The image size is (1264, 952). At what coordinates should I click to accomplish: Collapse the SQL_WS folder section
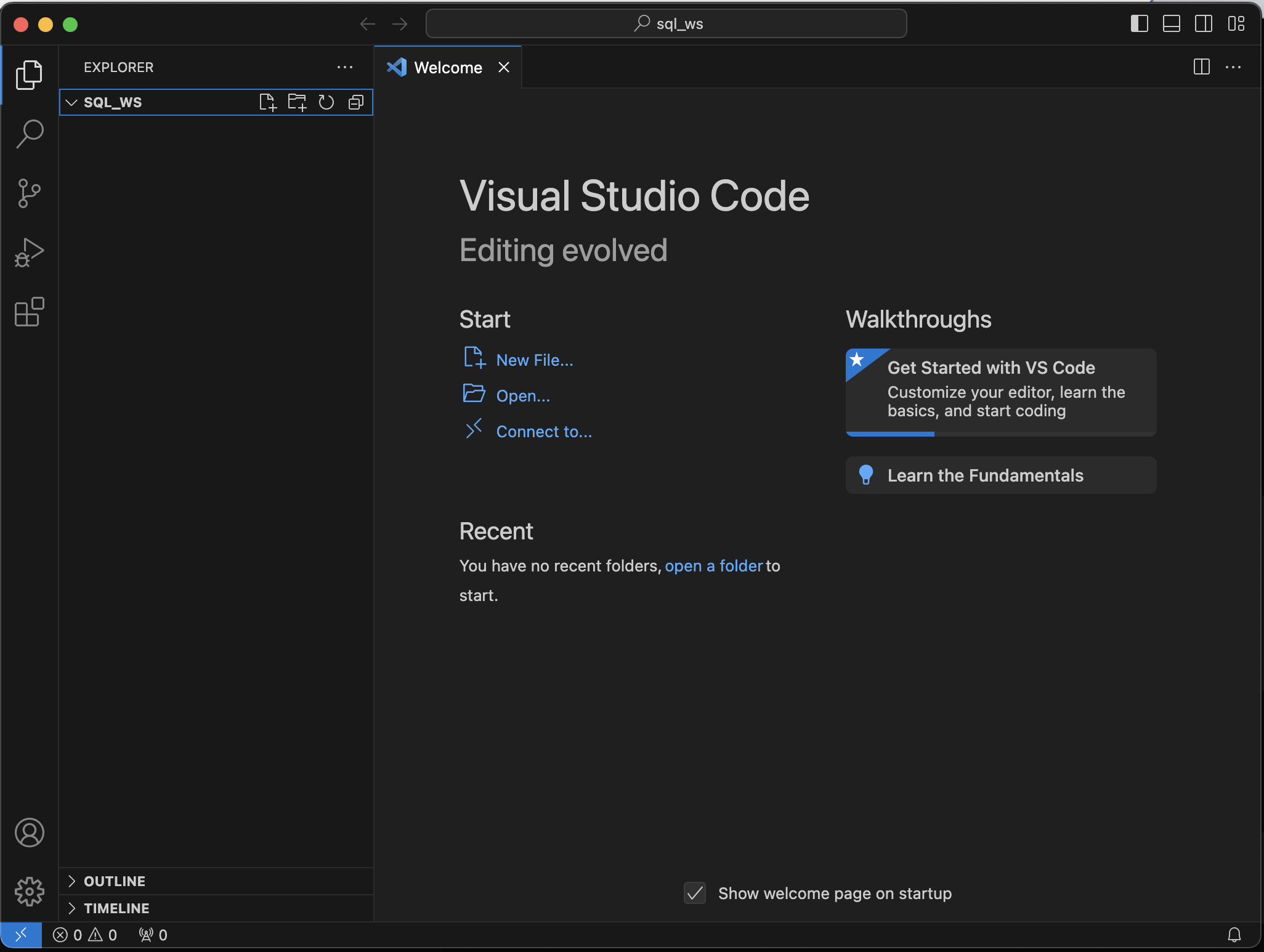tap(72, 102)
